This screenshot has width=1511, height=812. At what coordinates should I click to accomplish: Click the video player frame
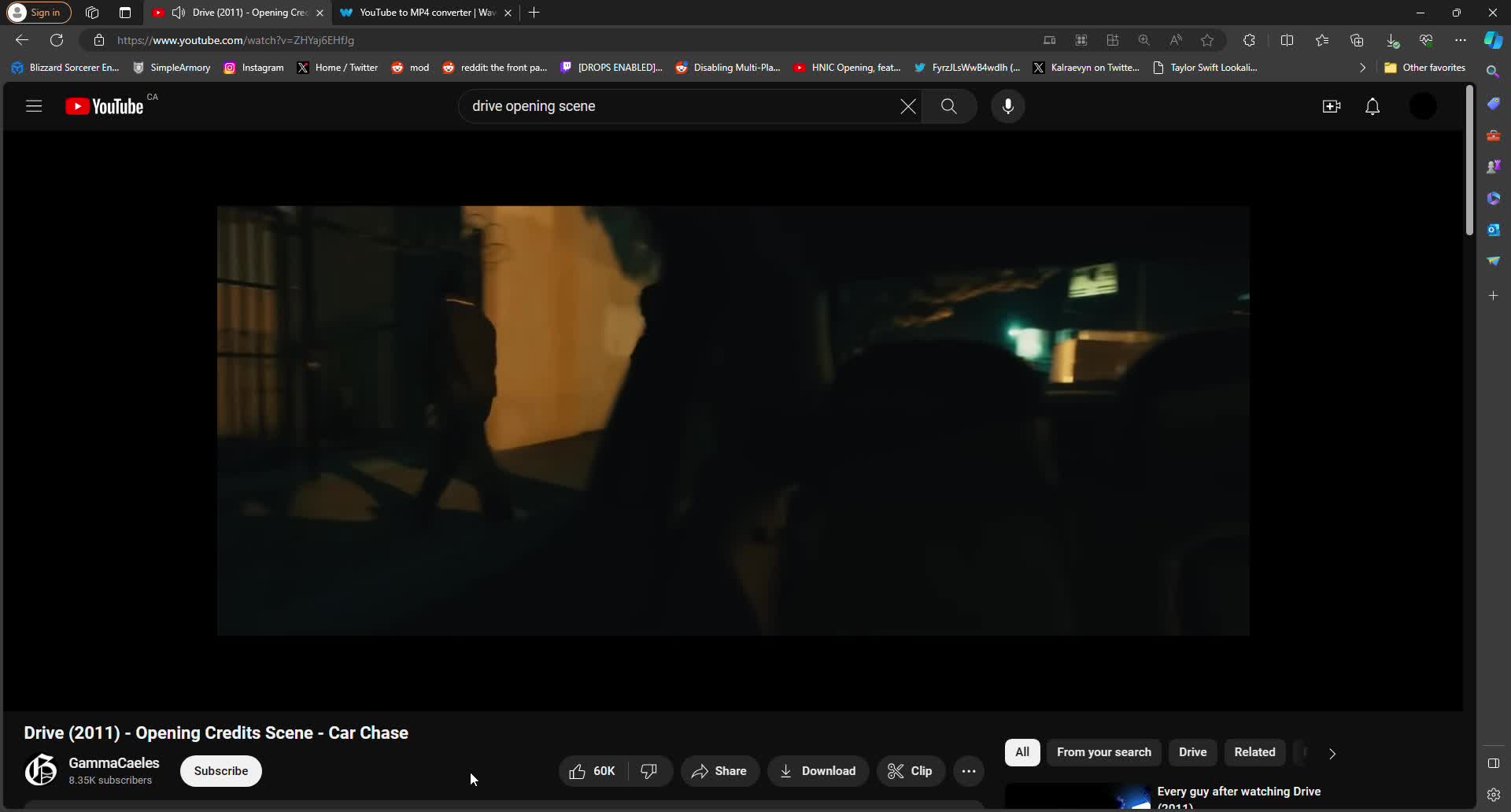[733, 421]
